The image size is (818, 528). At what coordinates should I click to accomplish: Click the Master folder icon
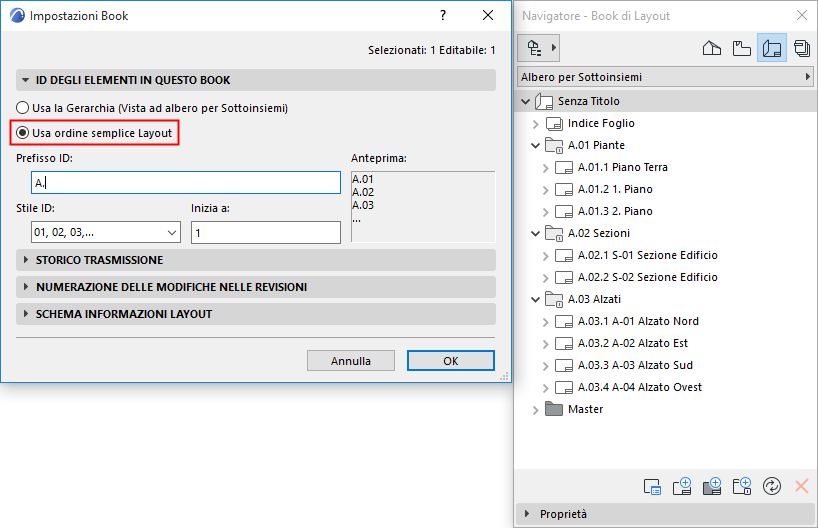coord(554,409)
